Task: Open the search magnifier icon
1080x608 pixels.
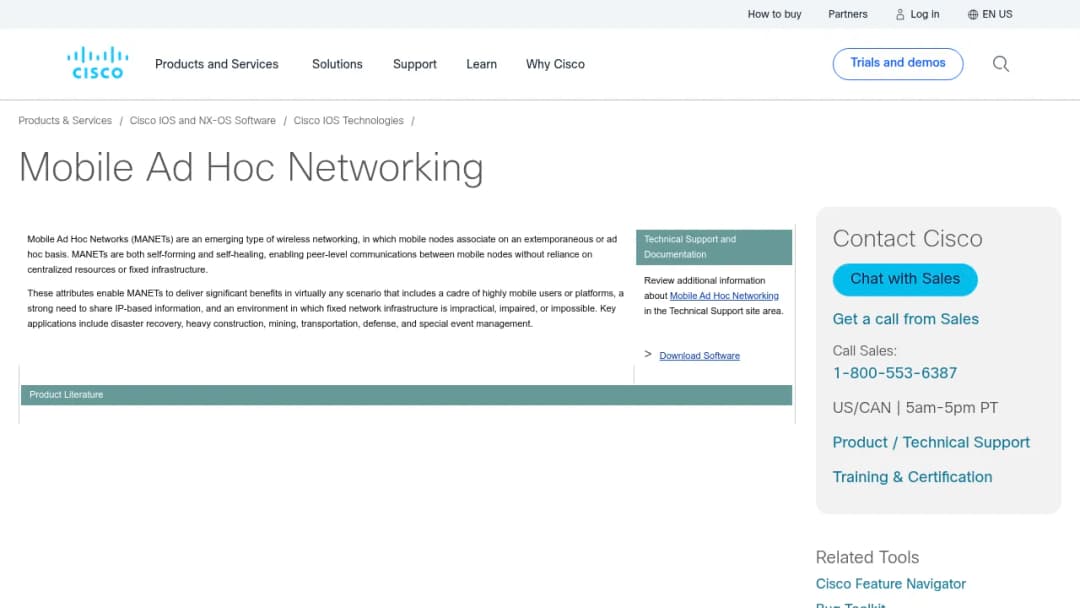Action: click(1001, 64)
